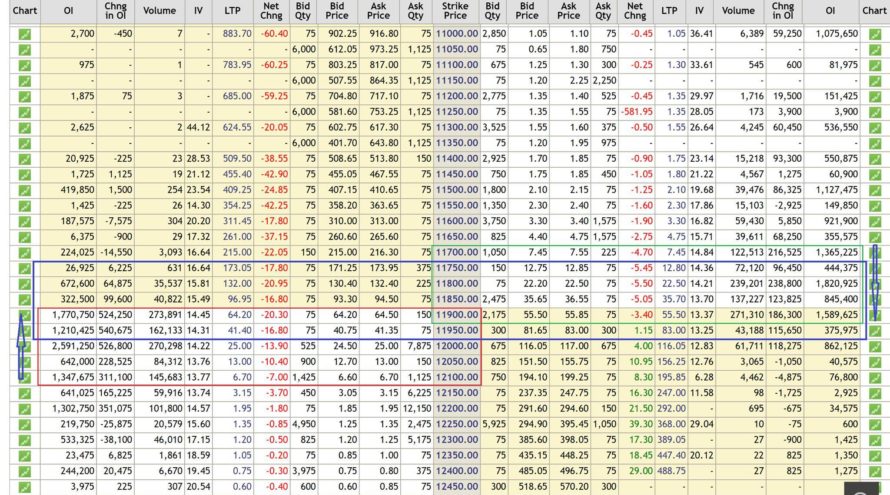Select ask quantity value 7,875

[419, 346]
